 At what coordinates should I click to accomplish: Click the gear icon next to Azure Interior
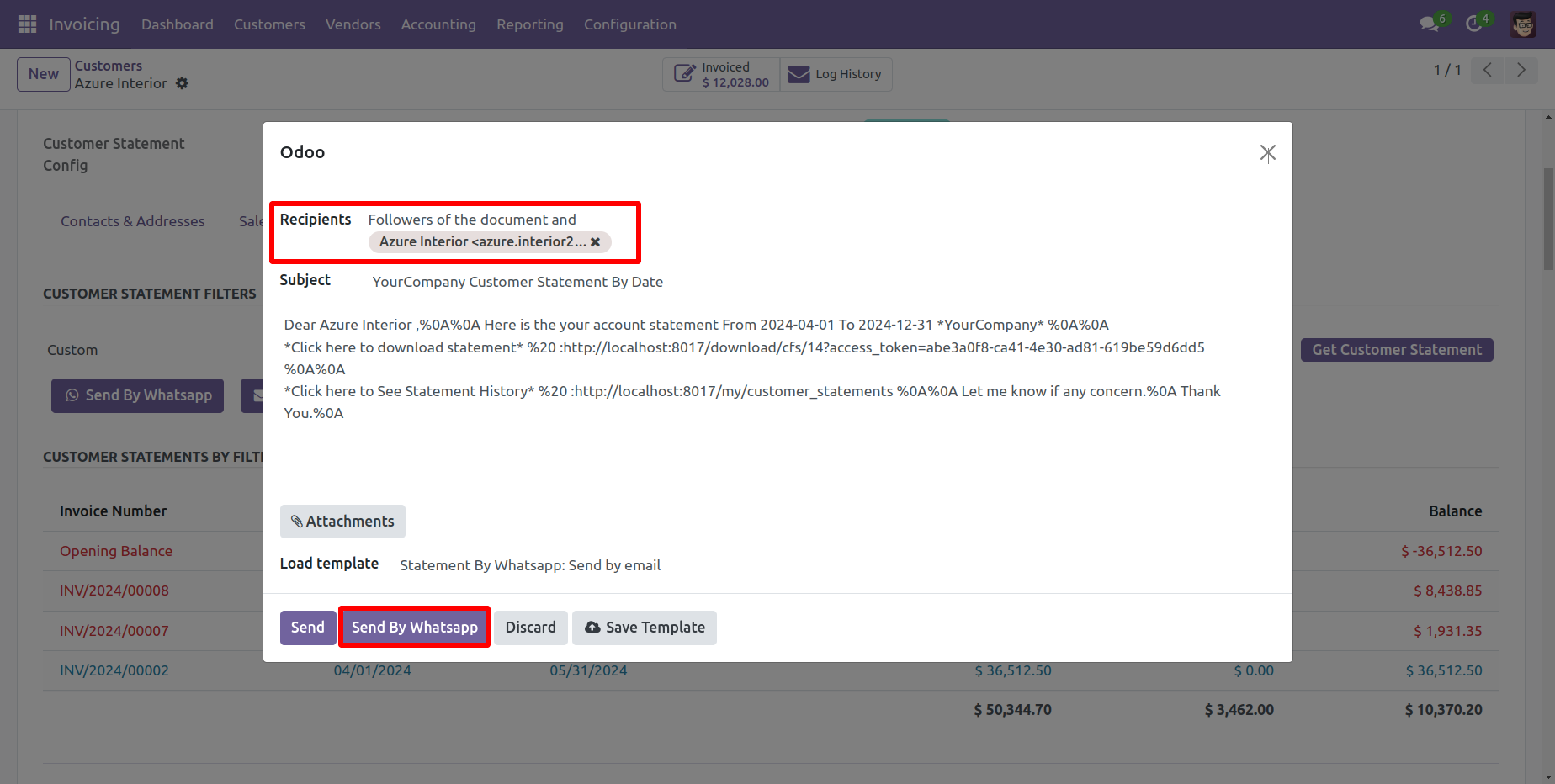(182, 83)
